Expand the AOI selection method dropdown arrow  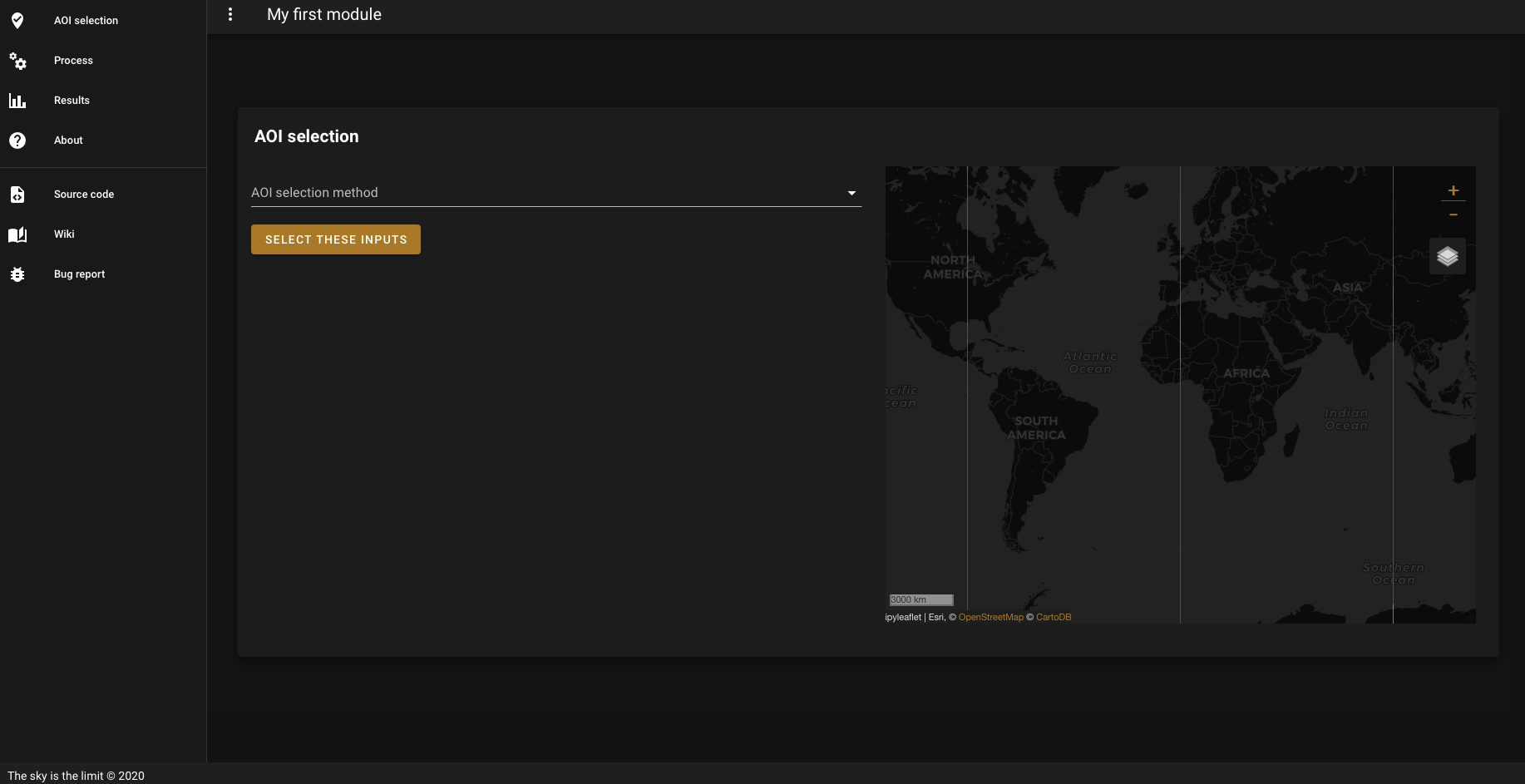click(x=851, y=193)
